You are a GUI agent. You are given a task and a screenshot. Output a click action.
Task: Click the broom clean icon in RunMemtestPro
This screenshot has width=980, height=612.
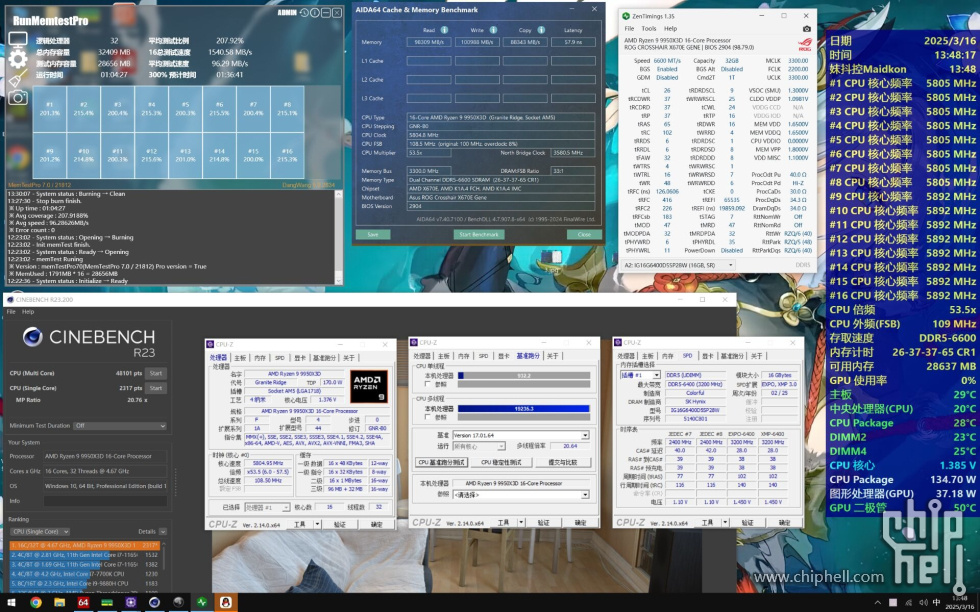pos(18,78)
